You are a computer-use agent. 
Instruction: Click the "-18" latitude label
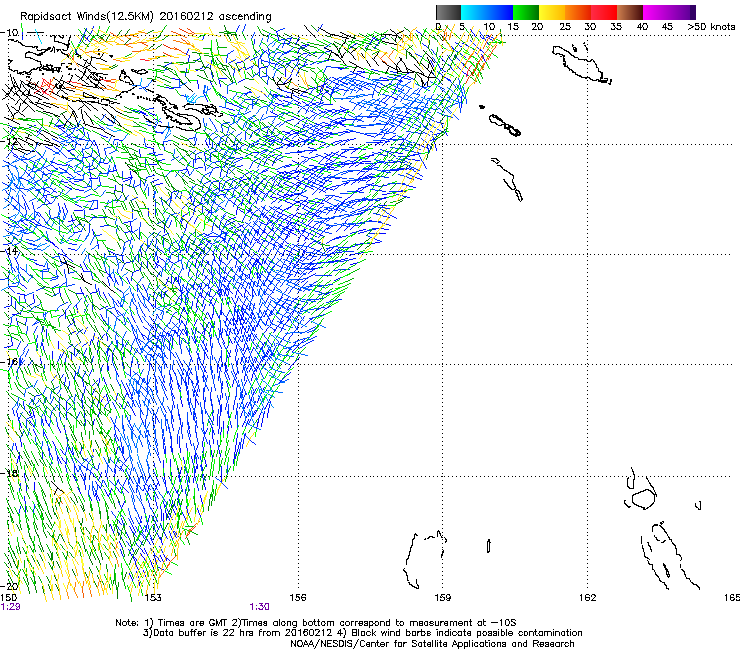pos(10,473)
